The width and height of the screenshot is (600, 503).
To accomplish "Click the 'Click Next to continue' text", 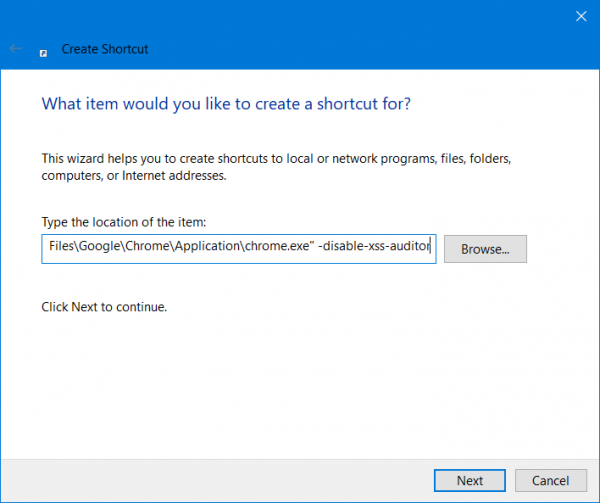I will point(104,307).
